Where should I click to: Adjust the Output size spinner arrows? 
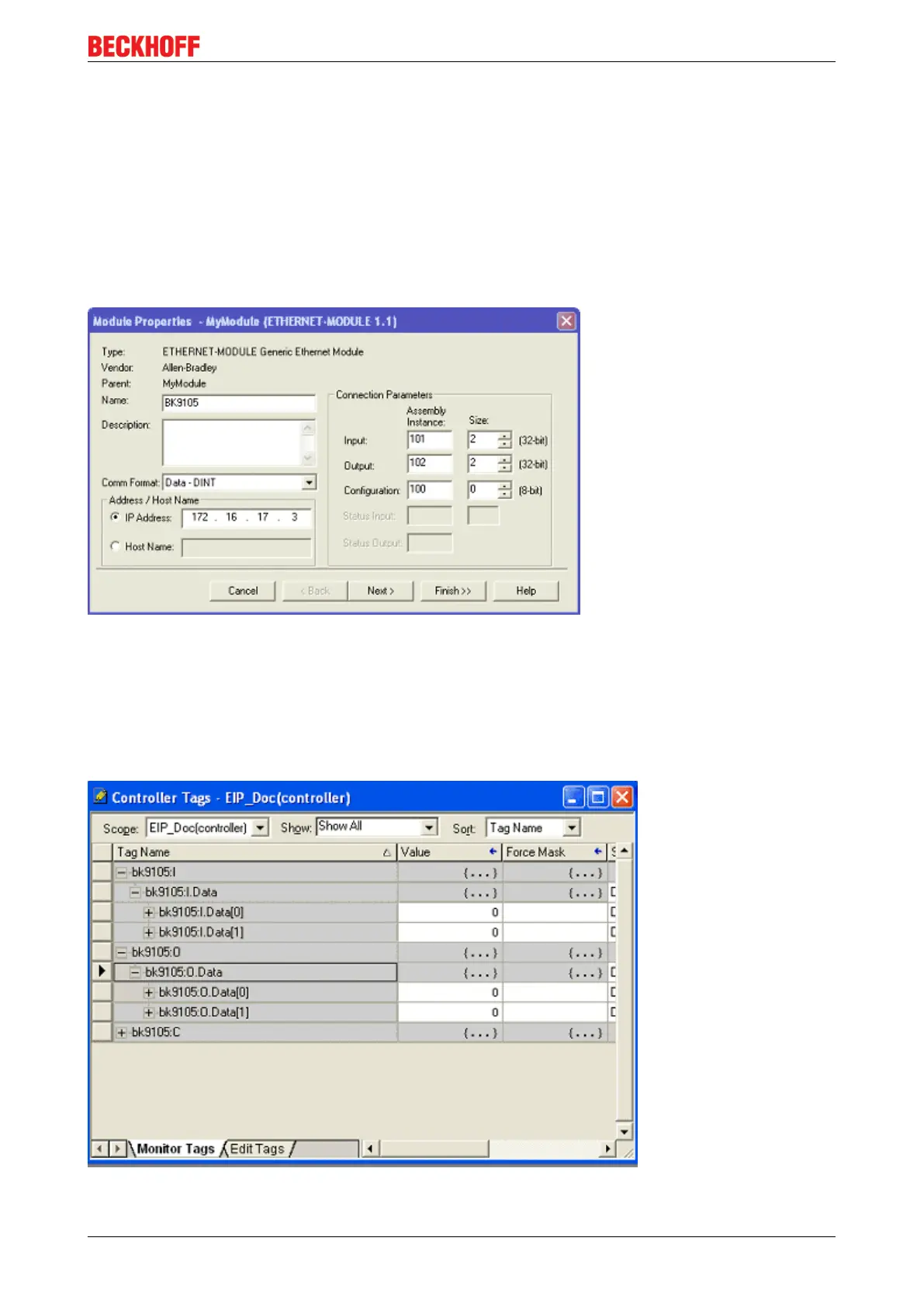pos(505,464)
